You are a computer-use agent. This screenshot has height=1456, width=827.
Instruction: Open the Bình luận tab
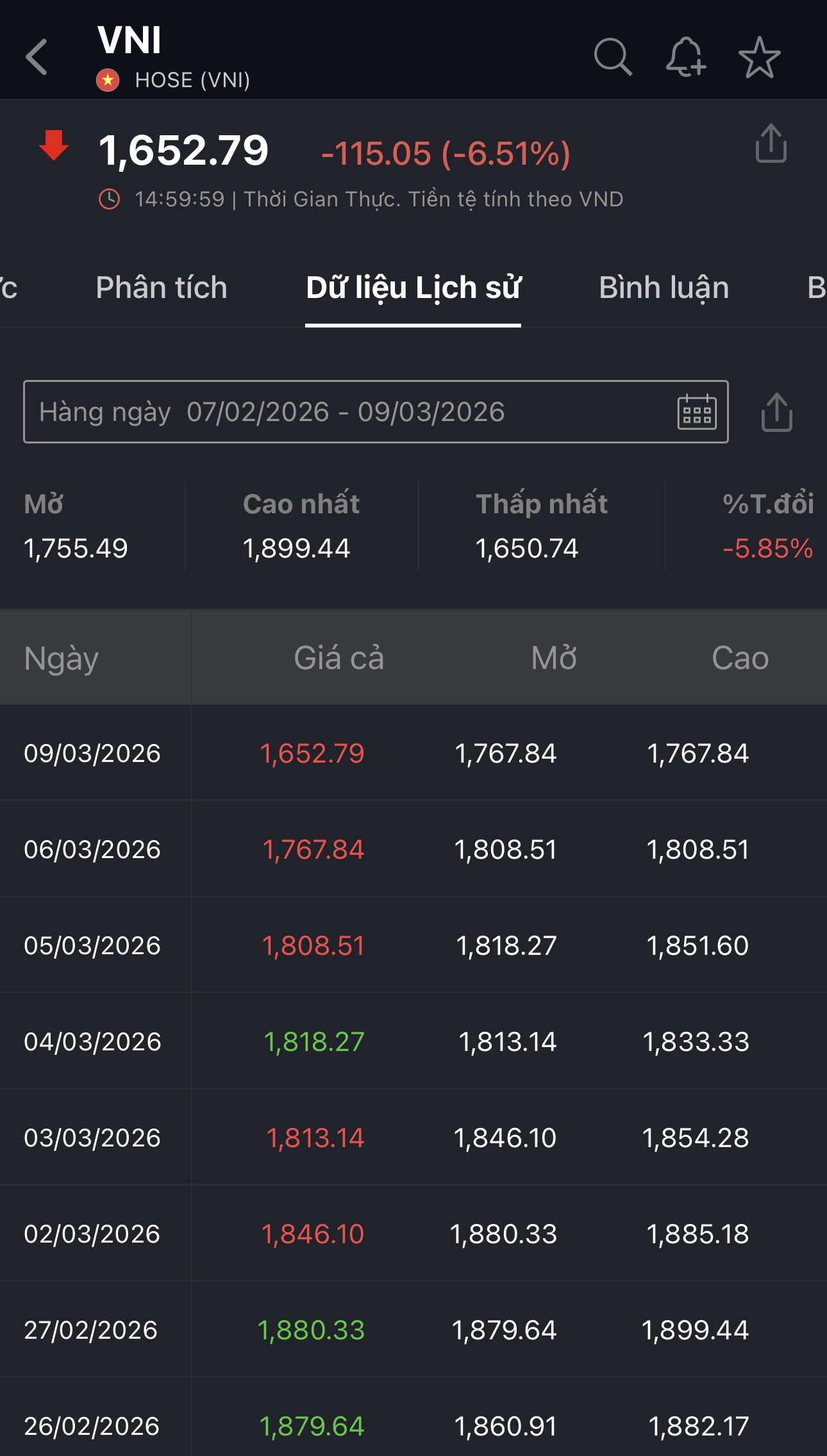click(x=664, y=288)
